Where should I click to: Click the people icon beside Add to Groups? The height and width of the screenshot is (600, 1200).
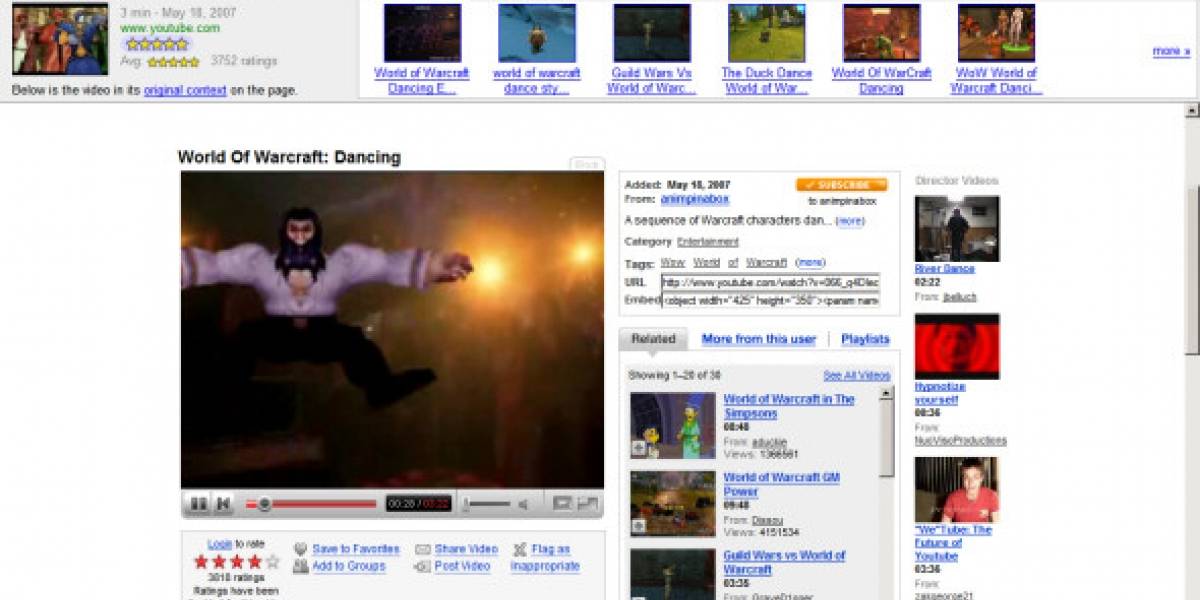[x=300, y=566]
